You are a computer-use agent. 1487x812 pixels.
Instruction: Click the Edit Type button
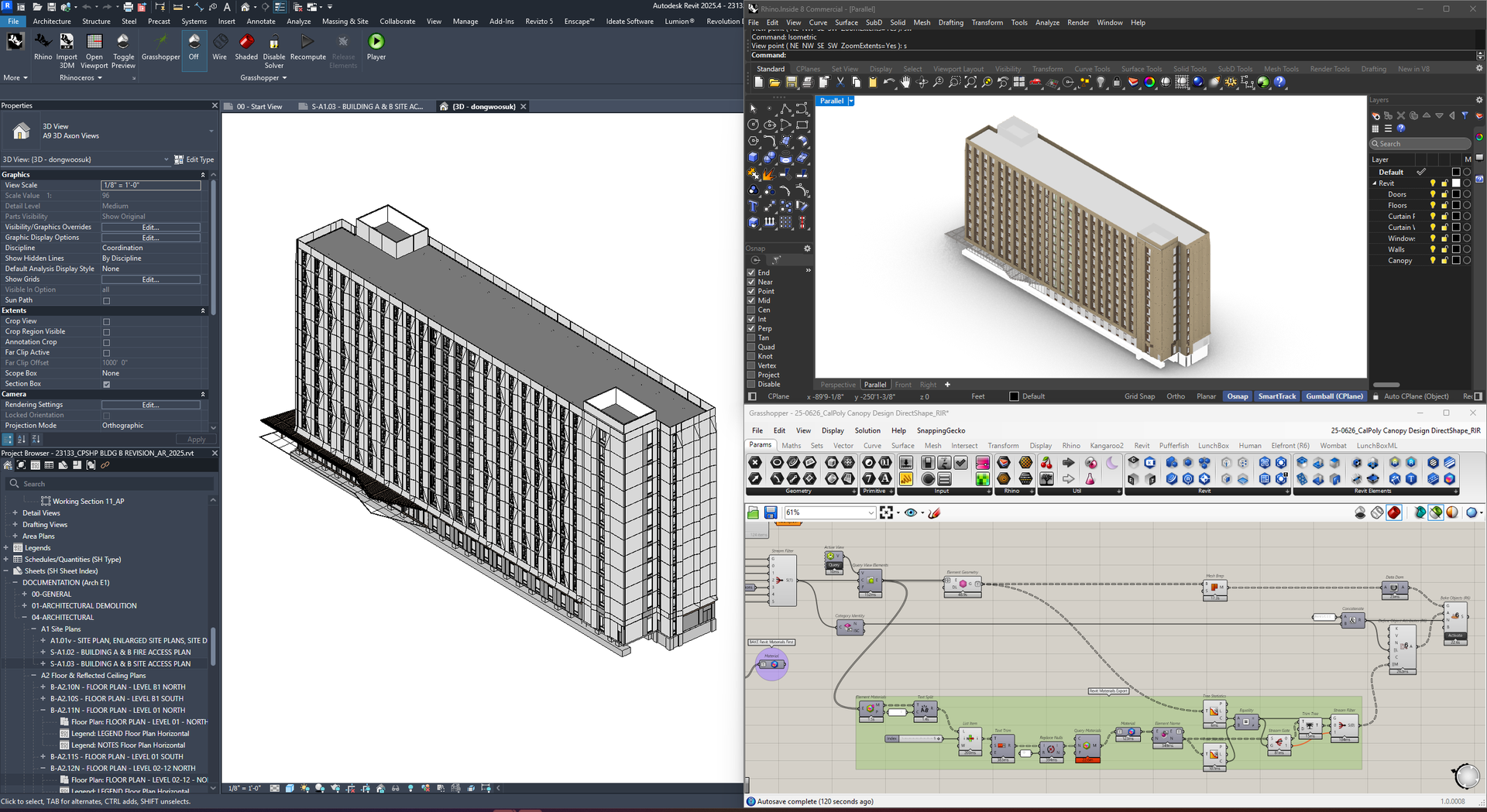[x=194, y=159]
